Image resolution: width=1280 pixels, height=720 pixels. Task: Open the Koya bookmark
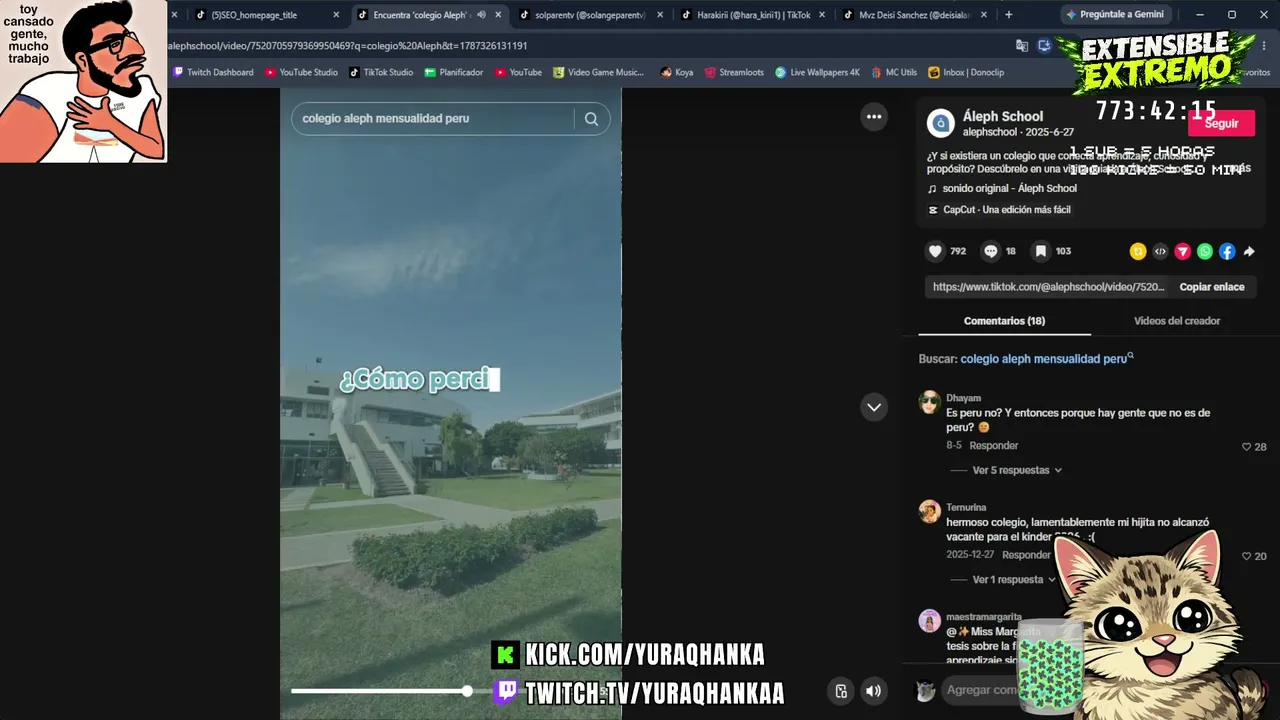pos(677,72)
